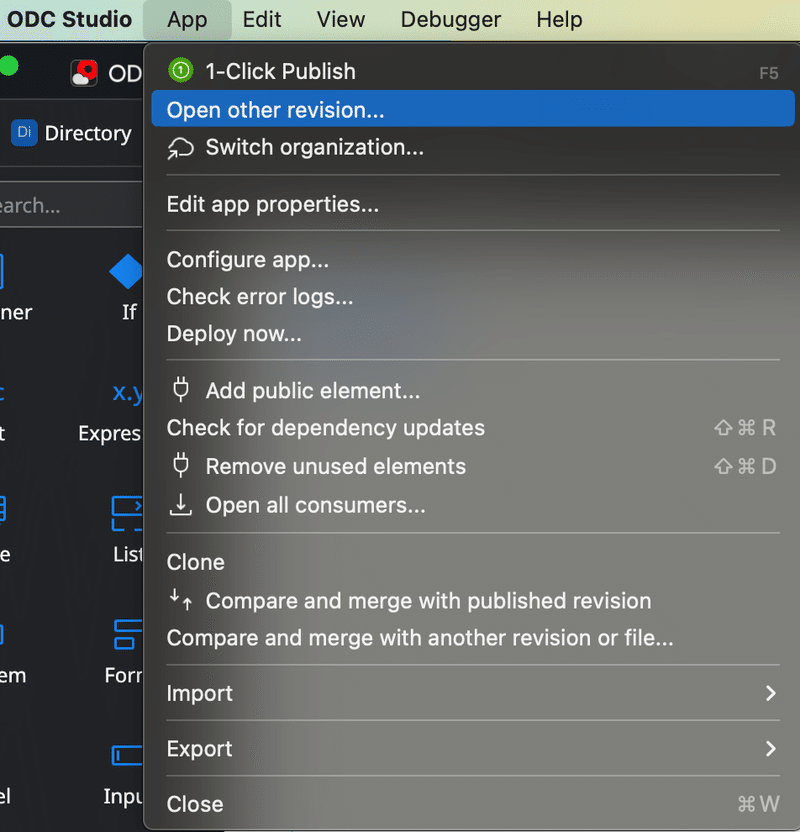
Task: Click the plug icon beside Add public element
Action: tap(181, 389)
